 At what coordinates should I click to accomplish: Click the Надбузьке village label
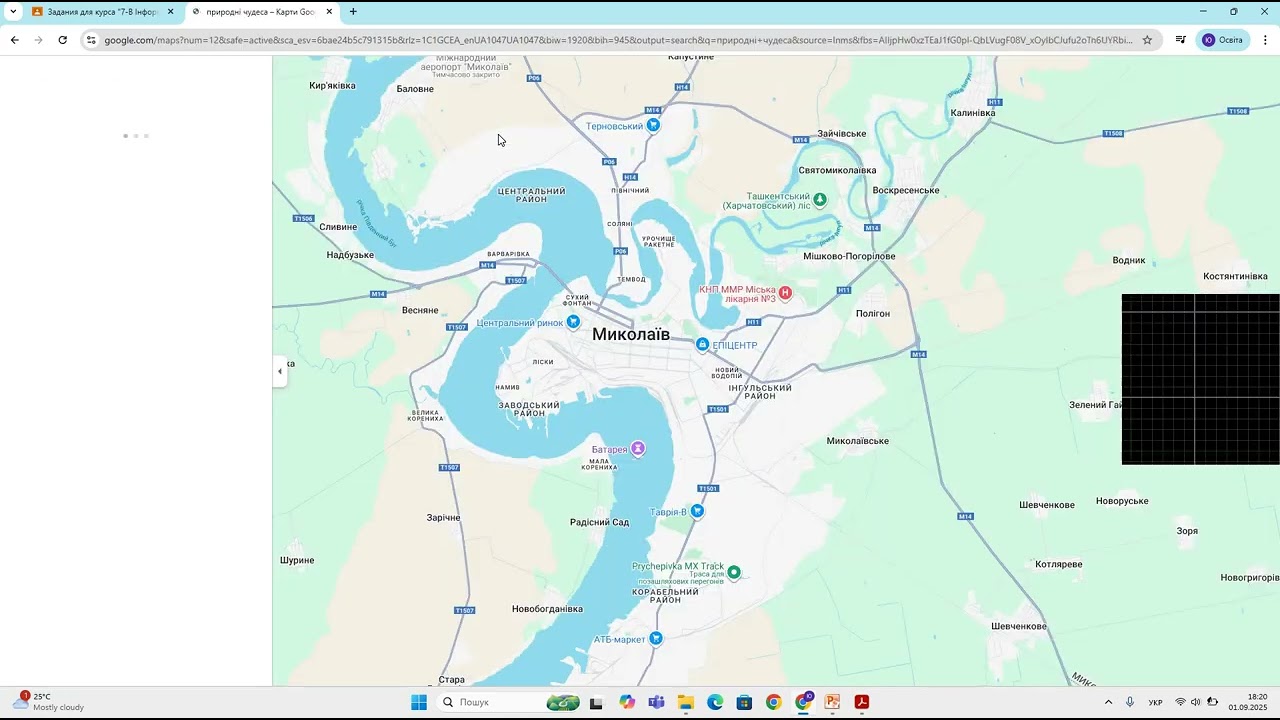pyautogui.click(x=350, y=255)
